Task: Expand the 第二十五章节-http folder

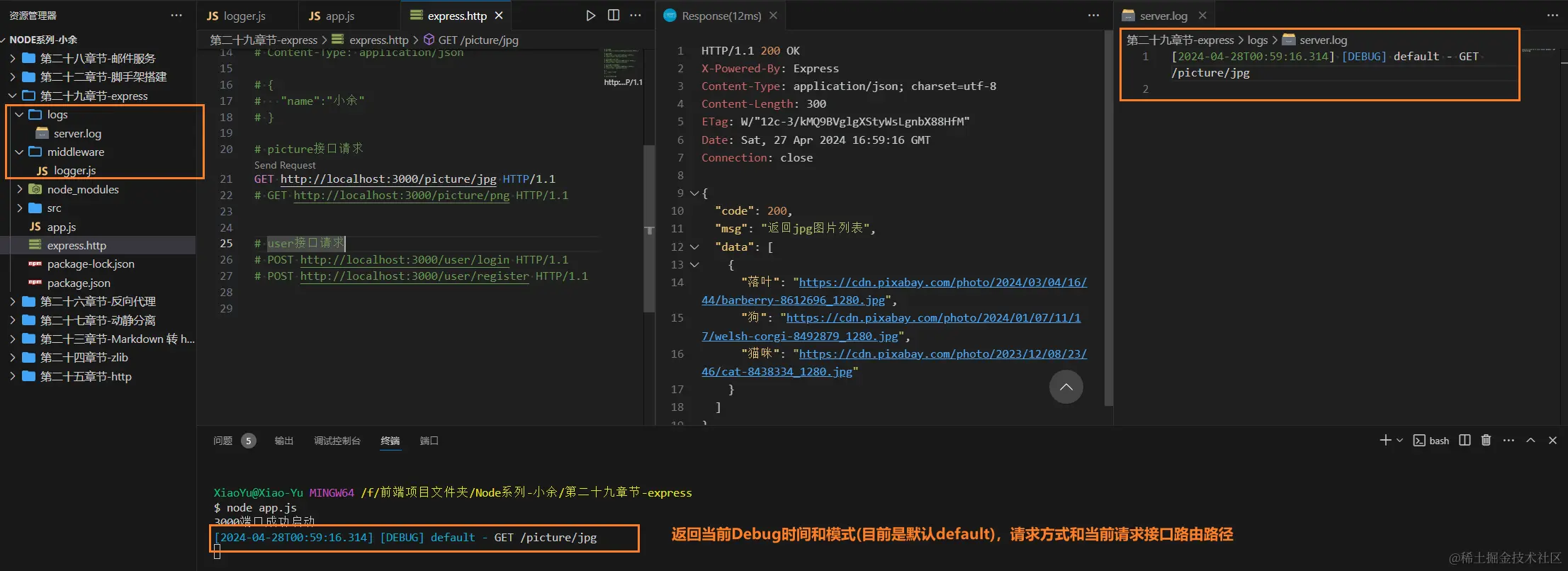Action: [x=12, y=376]
